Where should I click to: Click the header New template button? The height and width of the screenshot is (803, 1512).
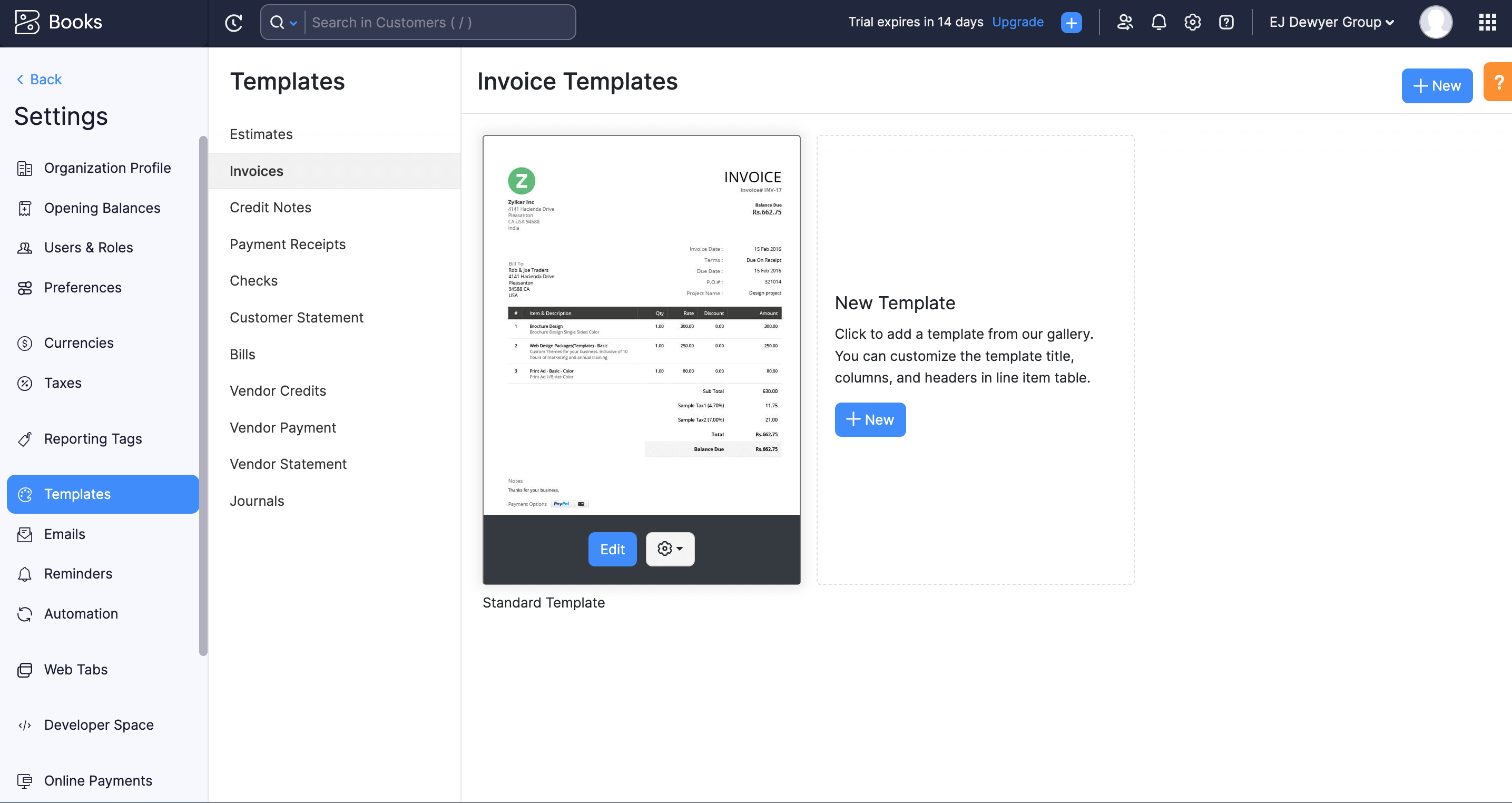coord(1437,86)
